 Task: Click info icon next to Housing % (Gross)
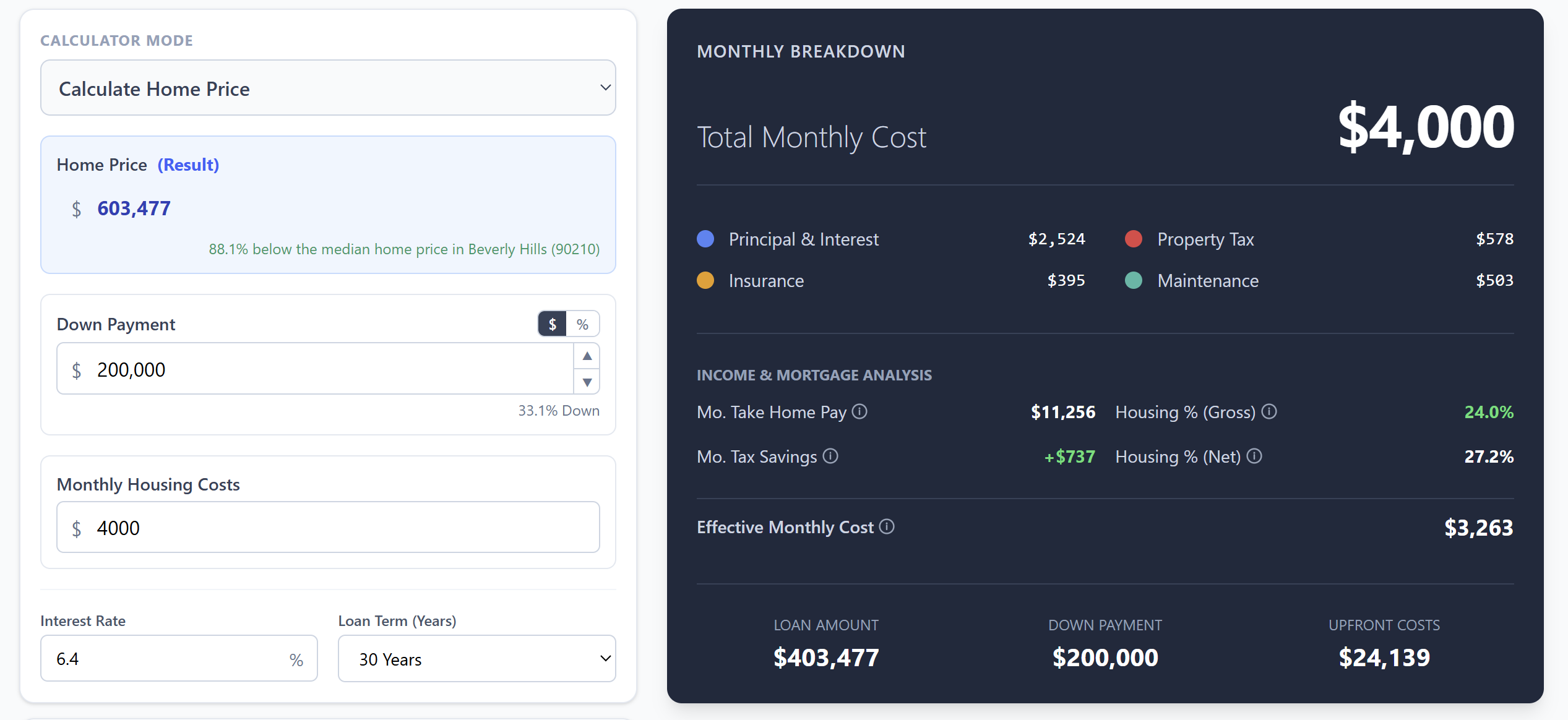[x=1269, y=411]
